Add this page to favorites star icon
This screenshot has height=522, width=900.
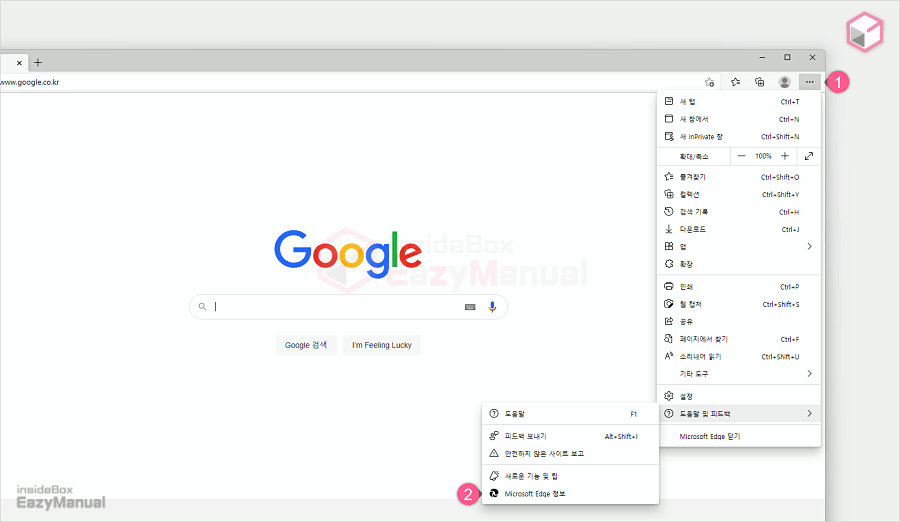pyautogui.click(x=709, y=82)
